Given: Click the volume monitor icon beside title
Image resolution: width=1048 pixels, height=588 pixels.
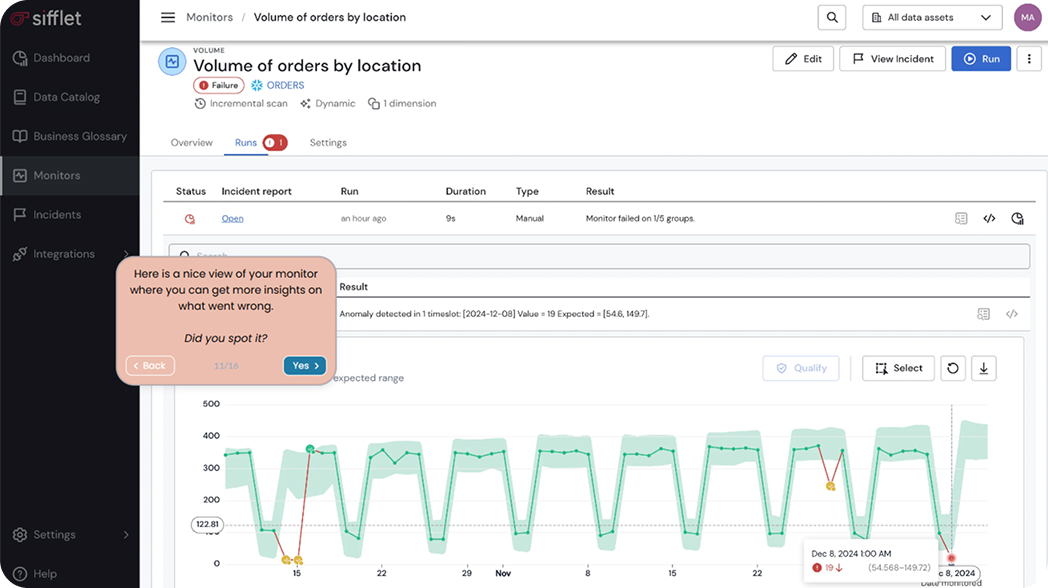Looking at the screenshot, I should [x=172, y=61].
